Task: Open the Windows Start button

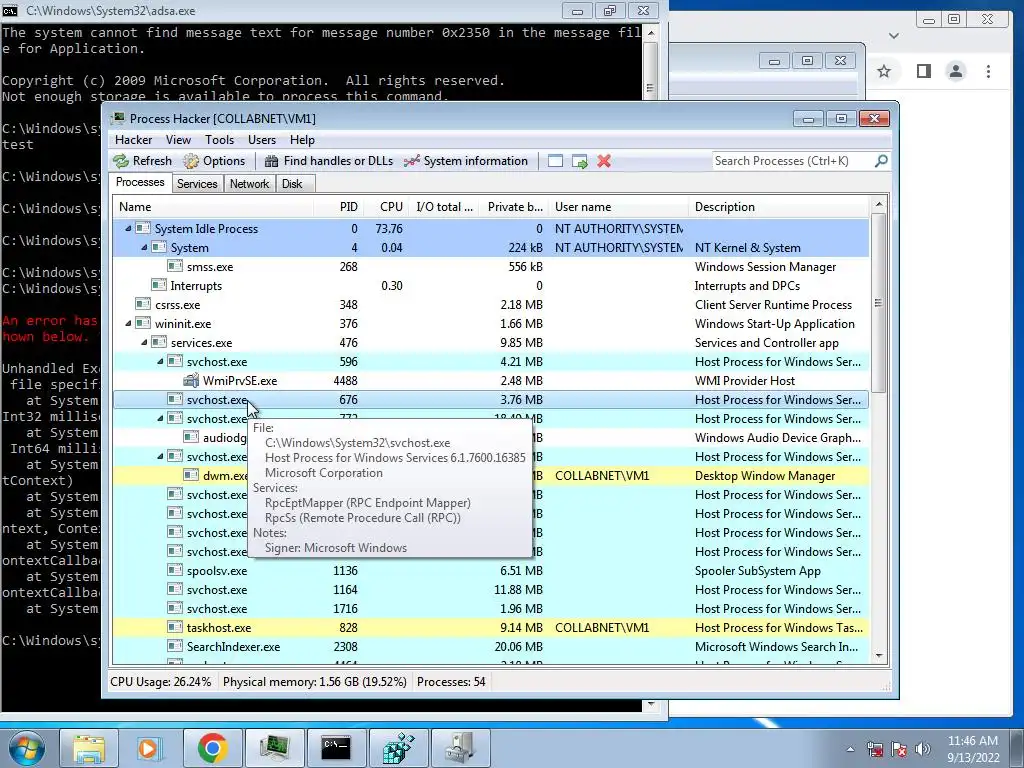Action: click(26, 748)
